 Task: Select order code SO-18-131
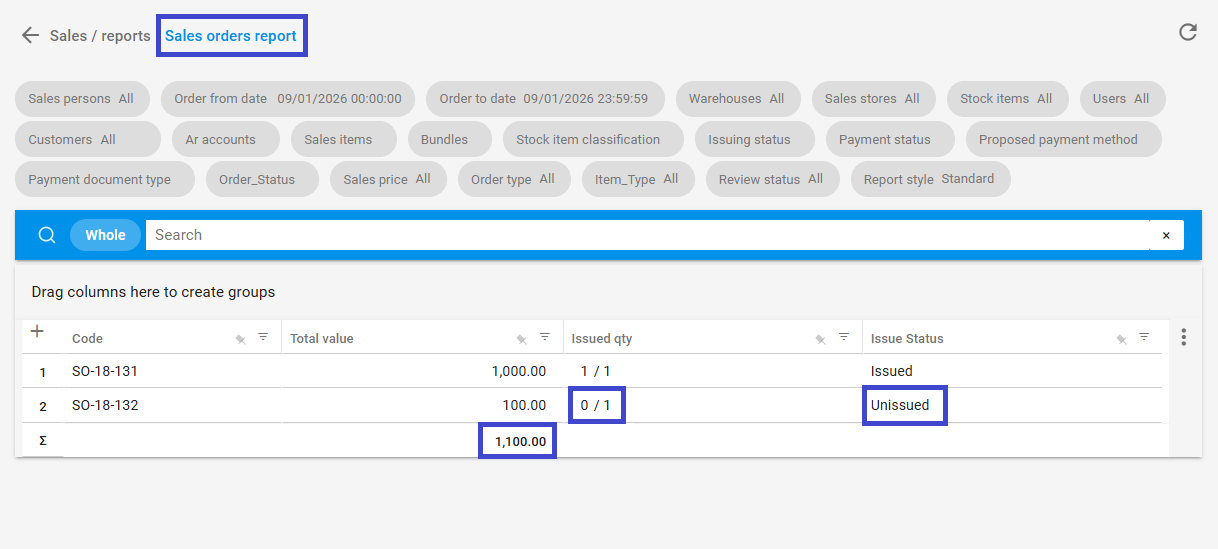pos(105,371)
